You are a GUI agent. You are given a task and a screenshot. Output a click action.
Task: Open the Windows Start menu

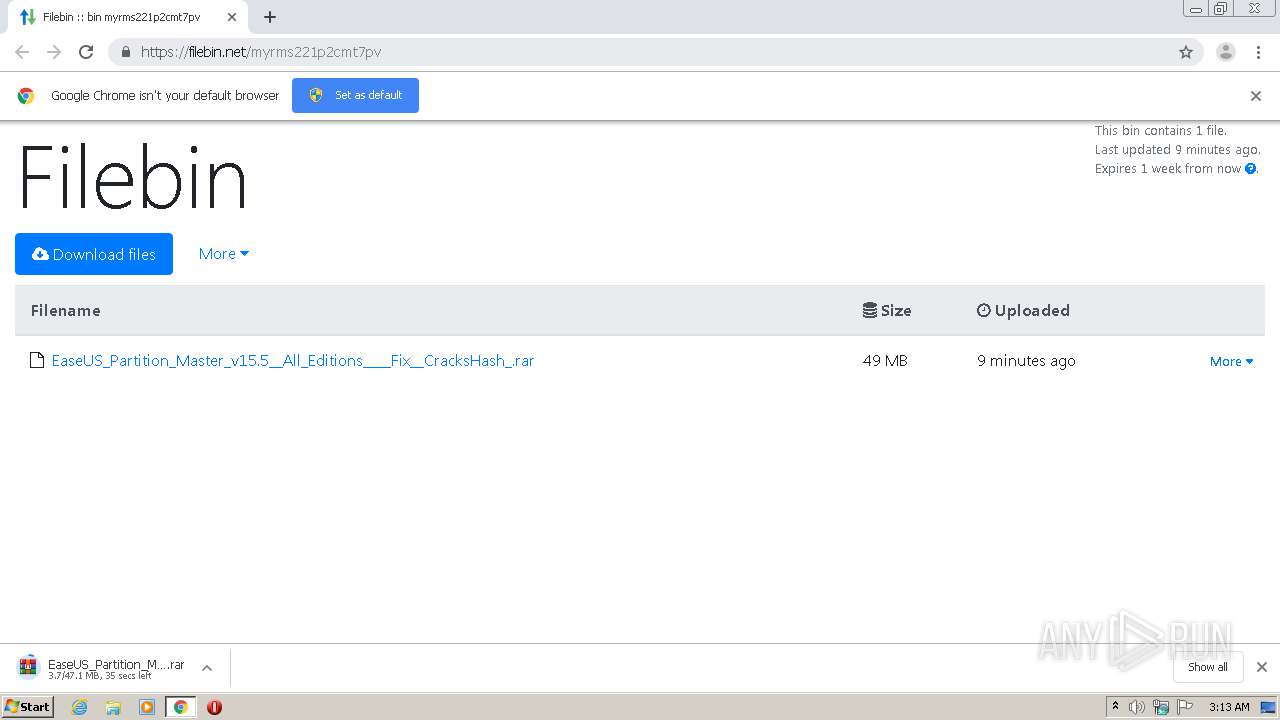[27, 706]
